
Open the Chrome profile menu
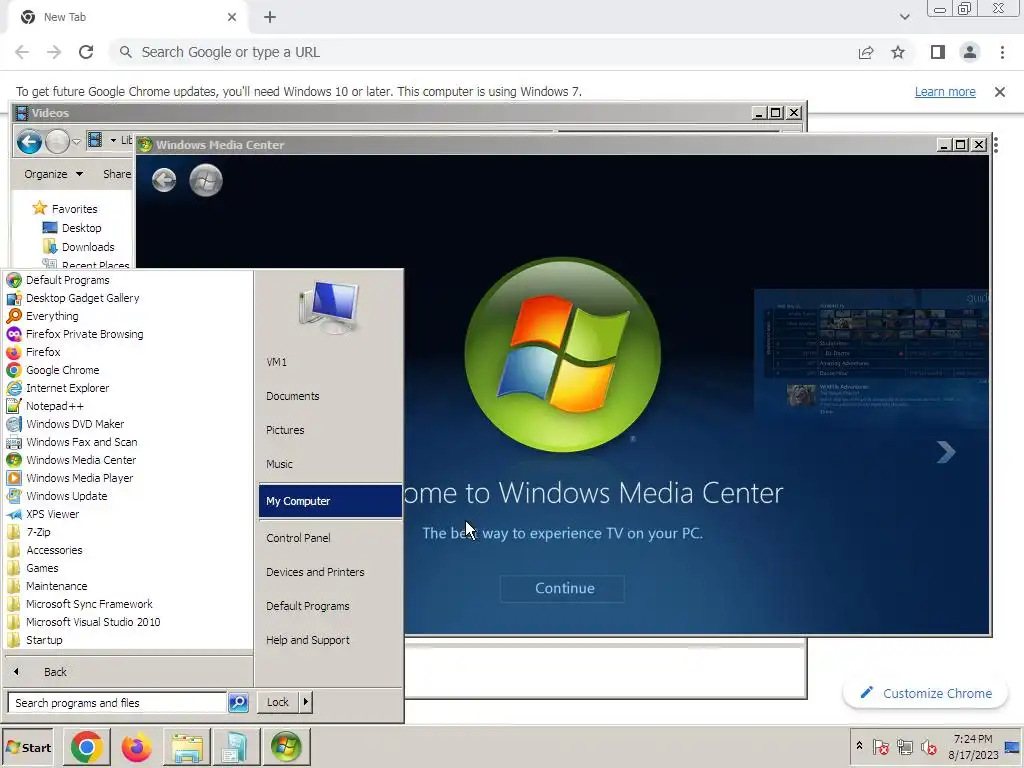click(x=970, y=52)
